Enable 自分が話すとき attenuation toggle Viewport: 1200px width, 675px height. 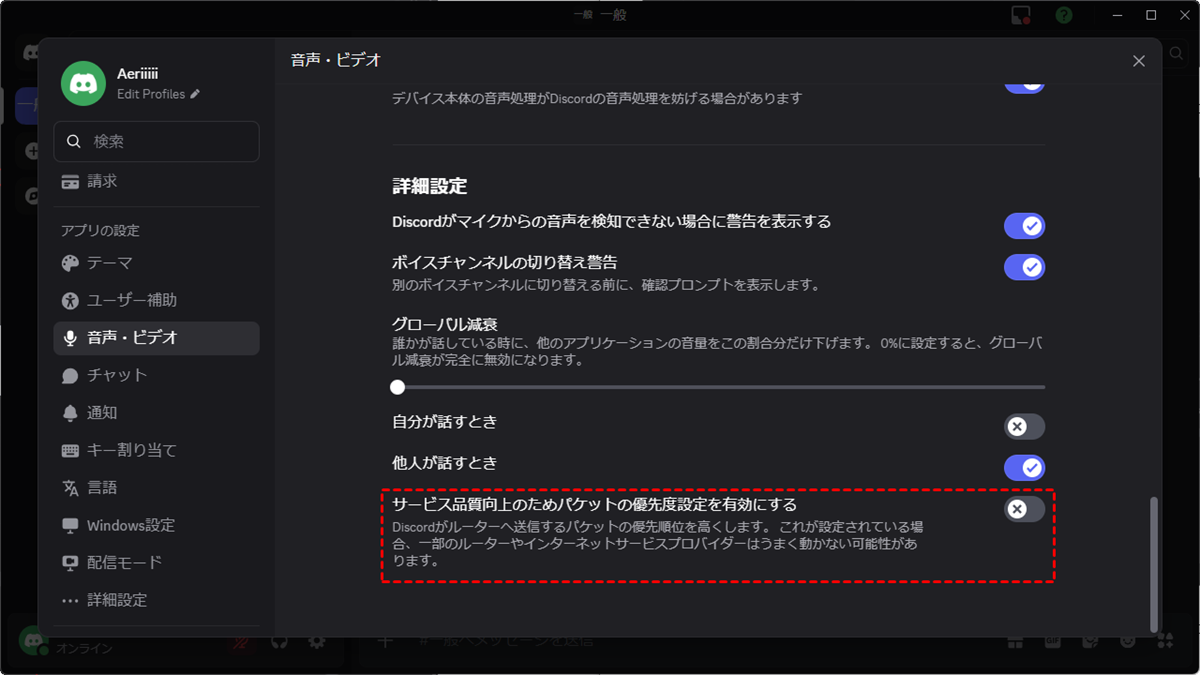(x=1024, y=427)
